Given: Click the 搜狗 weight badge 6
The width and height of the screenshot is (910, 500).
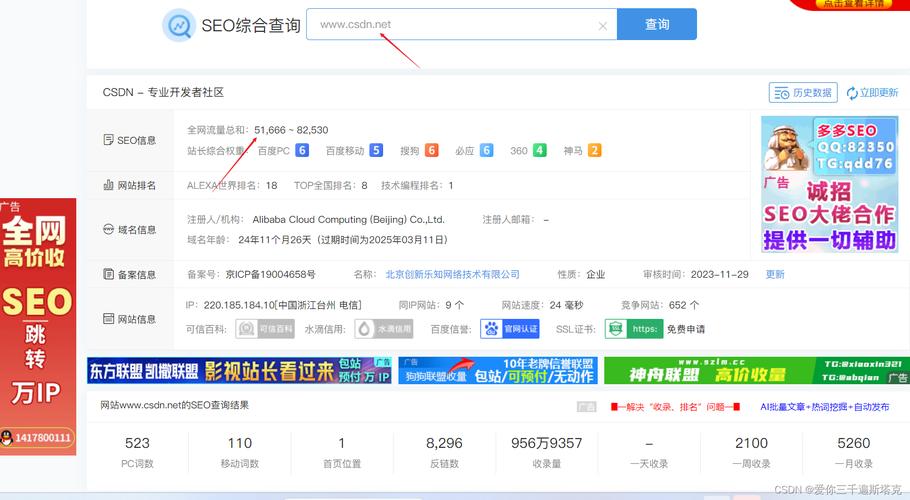Looking at the screenshot, I should [x=432, y=151].
